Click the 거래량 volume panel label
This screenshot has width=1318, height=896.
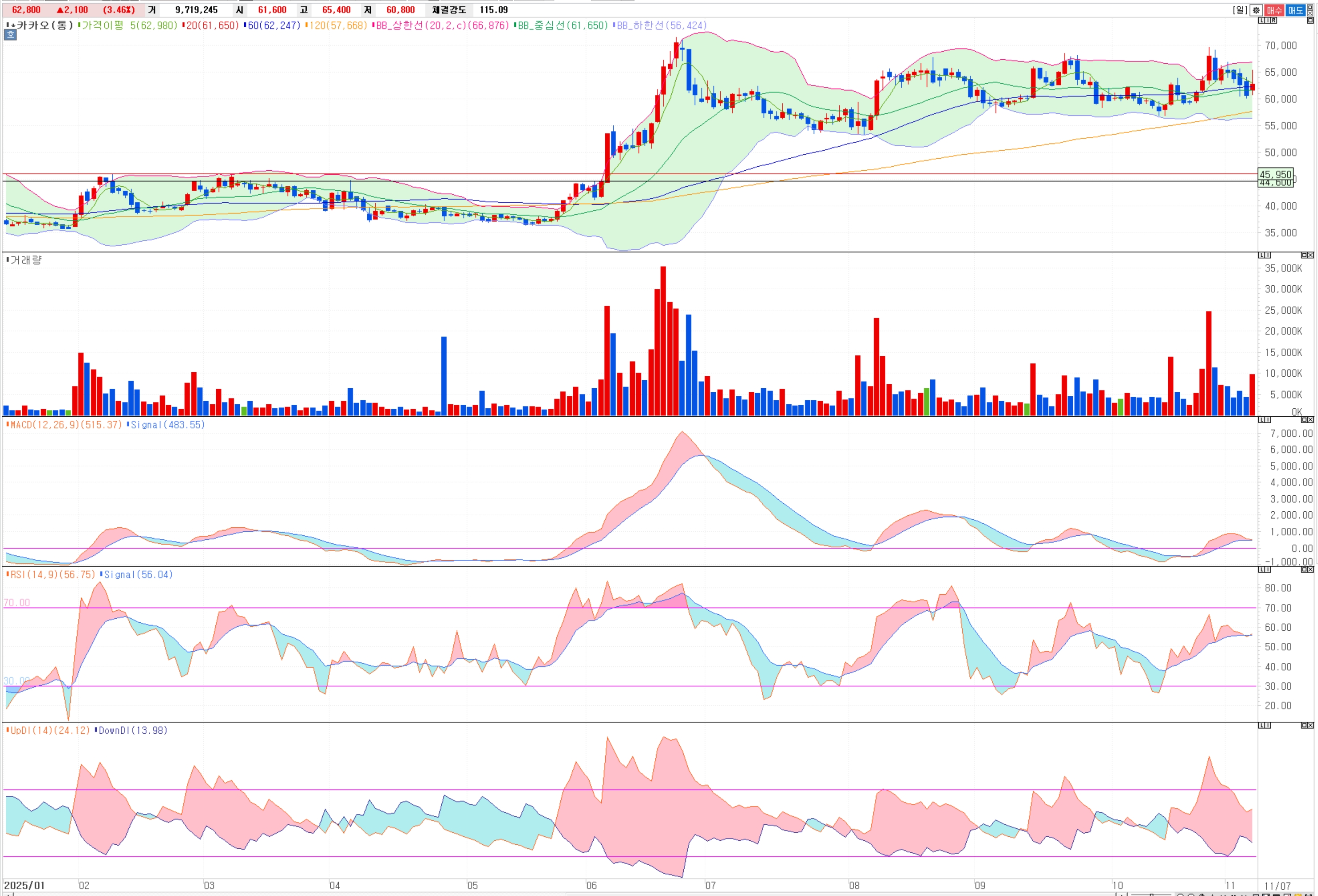pyautogui.click(x=26, y=260)
